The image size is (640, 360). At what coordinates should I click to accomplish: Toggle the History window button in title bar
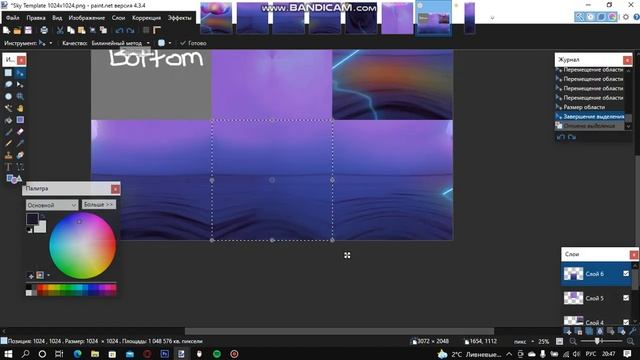point(590,17)
